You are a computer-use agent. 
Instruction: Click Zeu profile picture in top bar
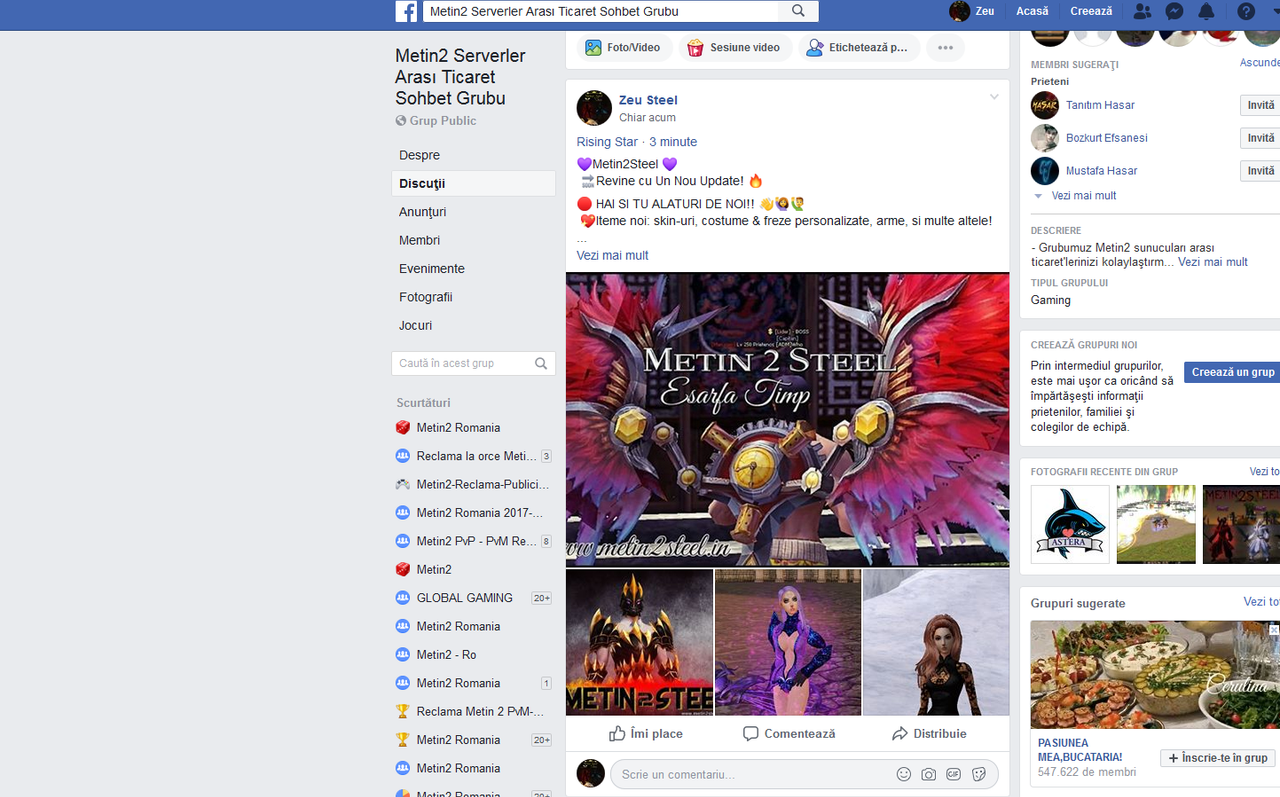click(959, 11)
